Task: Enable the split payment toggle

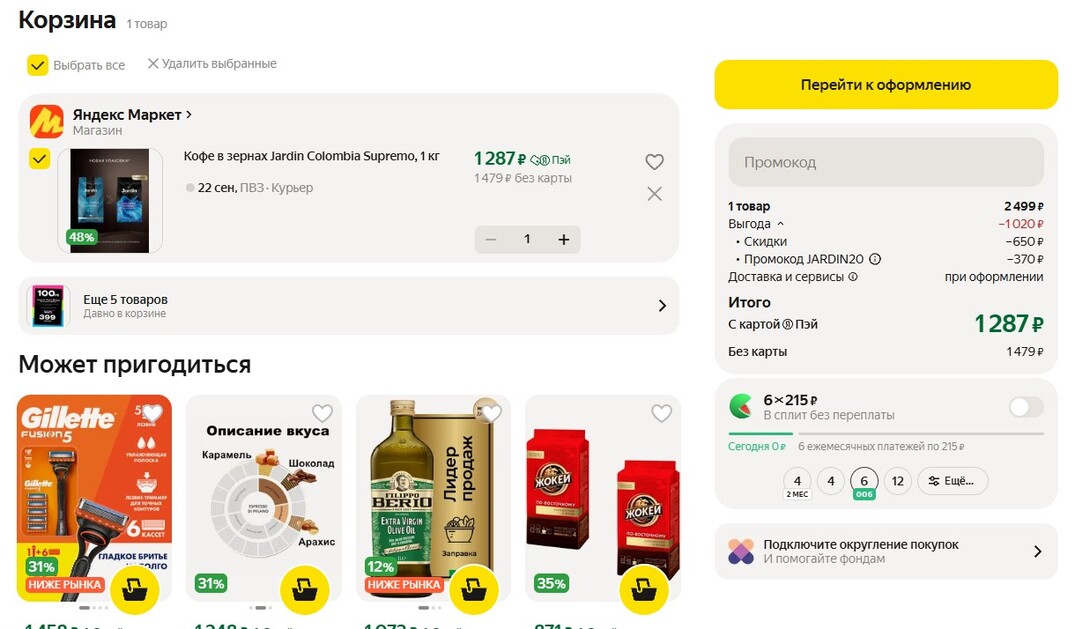Action: pyautogui.click(x=1026, y=407)
